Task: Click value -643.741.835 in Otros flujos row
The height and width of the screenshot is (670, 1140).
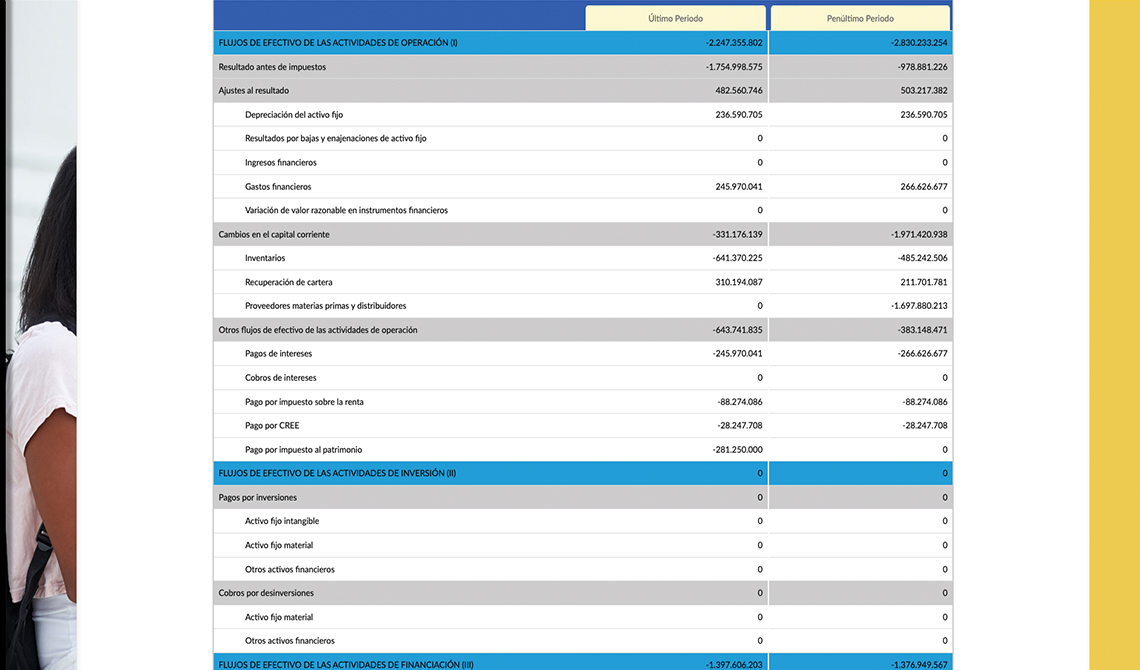Action: click(738, 330)
